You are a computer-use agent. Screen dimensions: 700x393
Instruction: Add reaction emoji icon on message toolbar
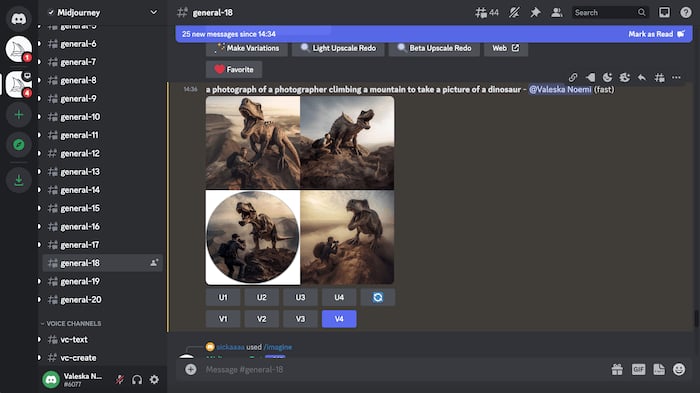pyautogui.click(x=607, y=78)
